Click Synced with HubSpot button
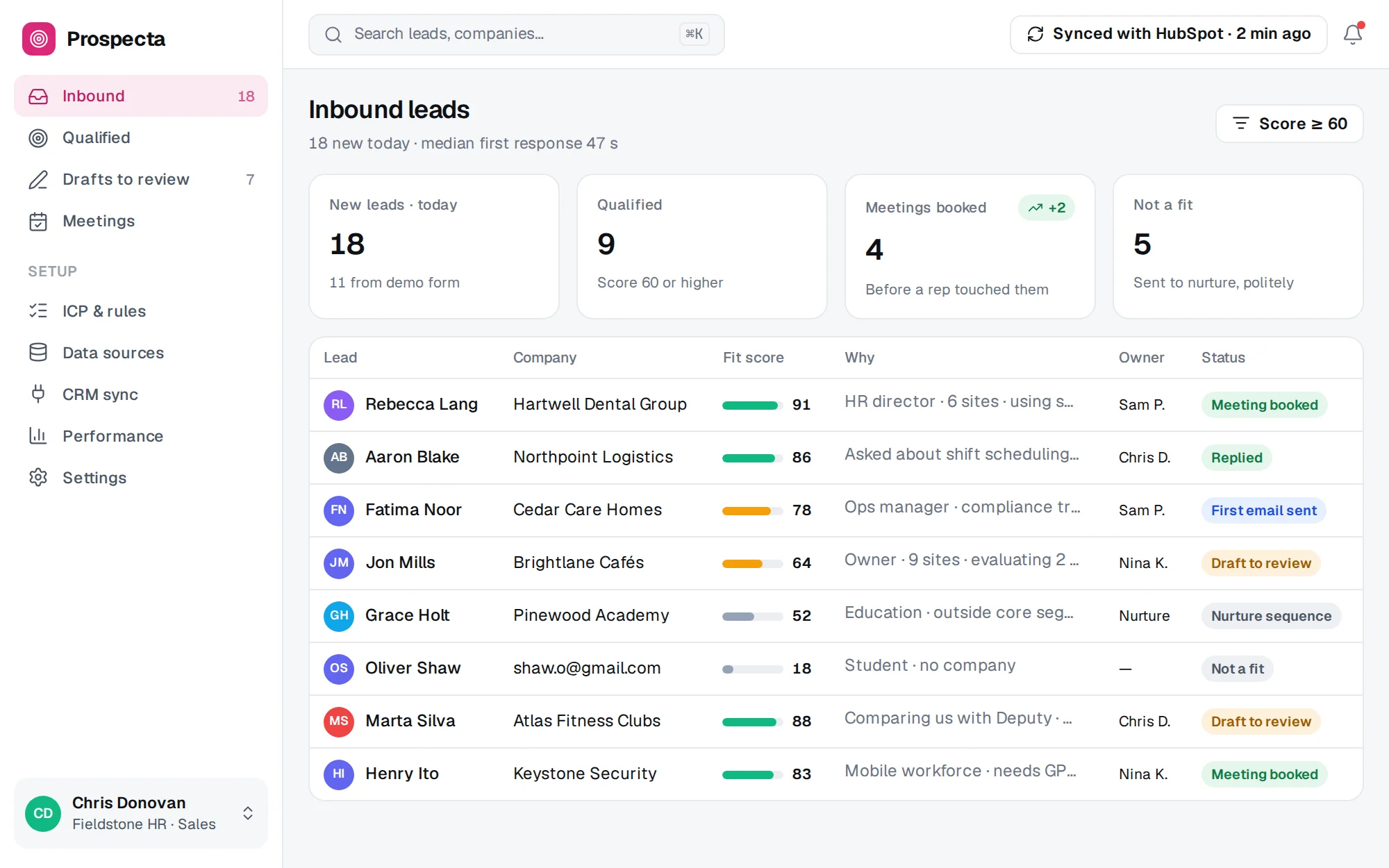 coord(1169,34)
